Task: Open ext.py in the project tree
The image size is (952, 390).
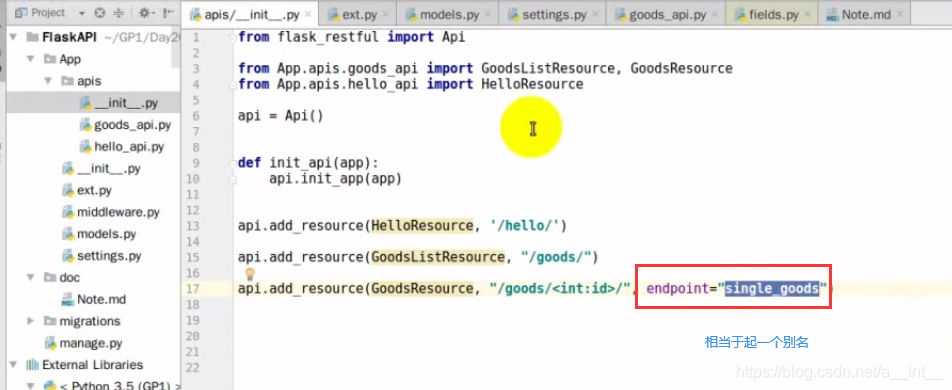Action: click(x=94, y=191)
